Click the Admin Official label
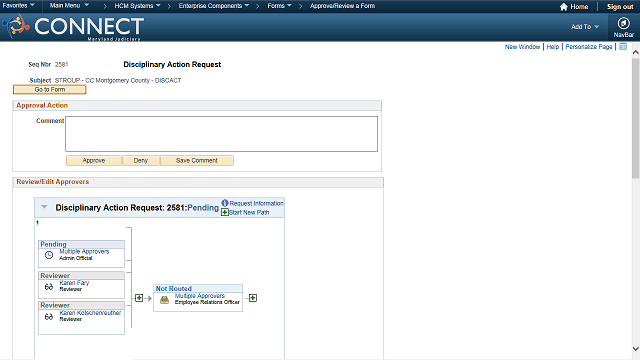The width and height of the screenshot is (640, 360). (x=76, y=258)
